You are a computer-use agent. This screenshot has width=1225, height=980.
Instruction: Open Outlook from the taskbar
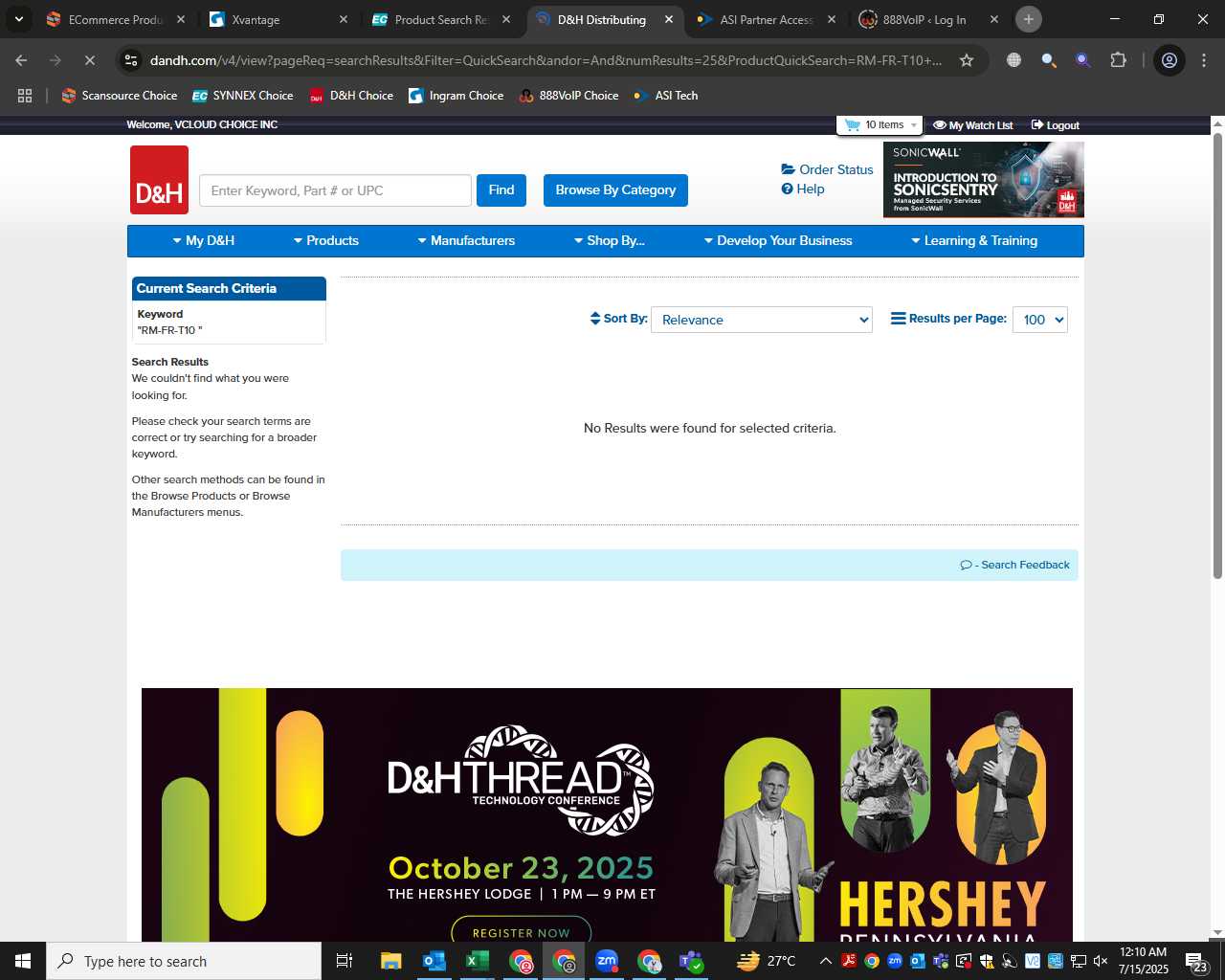point(434,961)
